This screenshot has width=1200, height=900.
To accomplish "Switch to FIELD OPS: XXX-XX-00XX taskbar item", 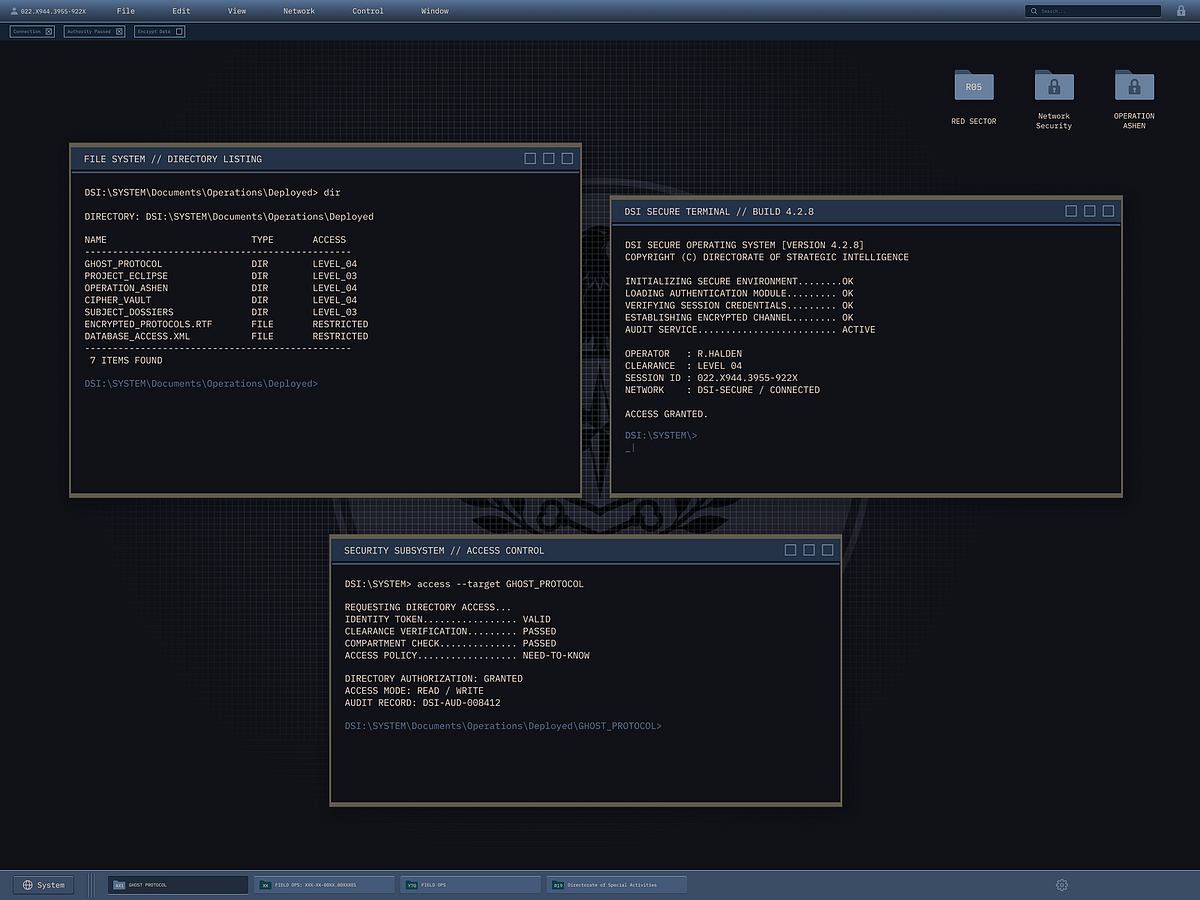I will tap(324, 885).
